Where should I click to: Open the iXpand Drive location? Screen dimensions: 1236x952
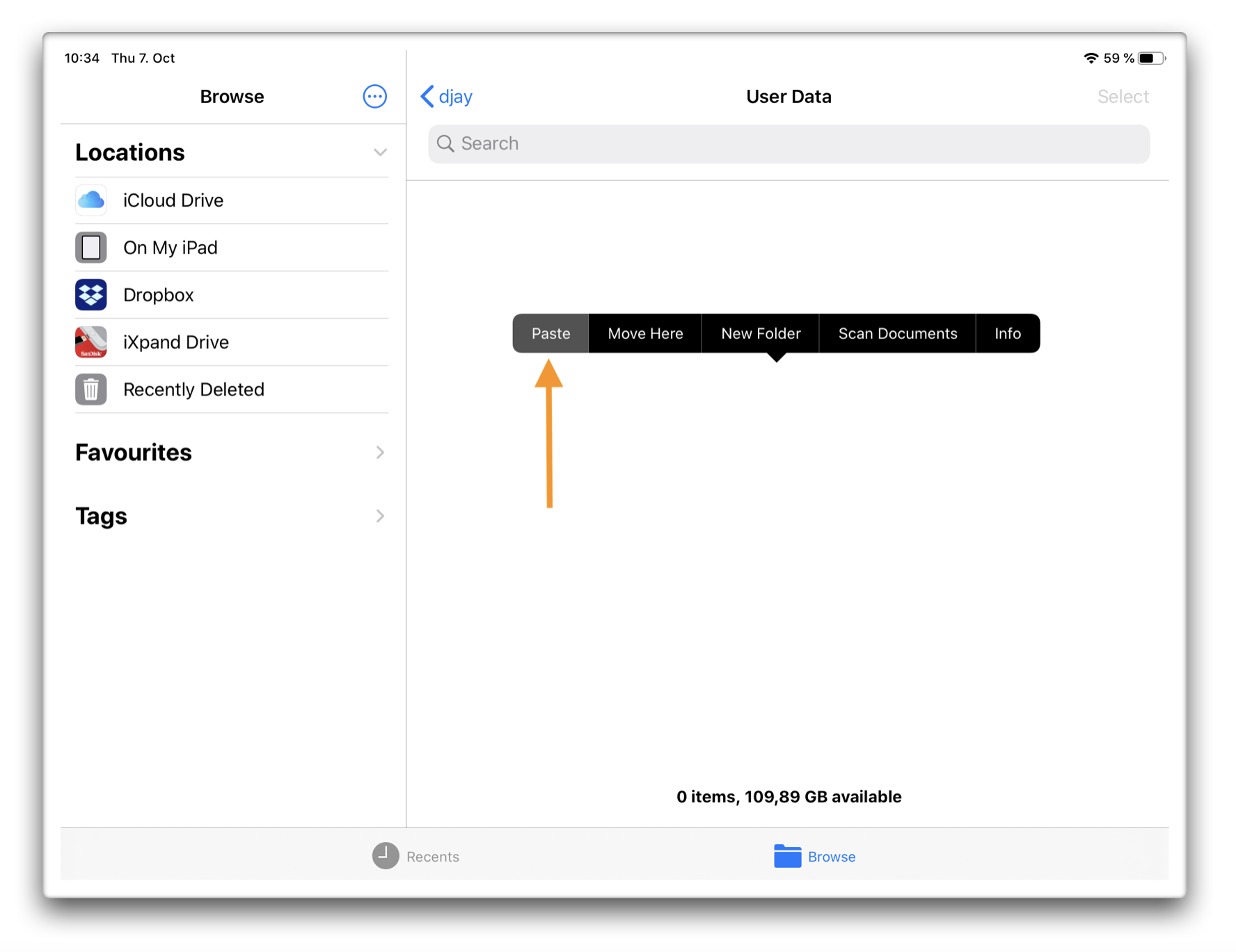tap(175, 342)
